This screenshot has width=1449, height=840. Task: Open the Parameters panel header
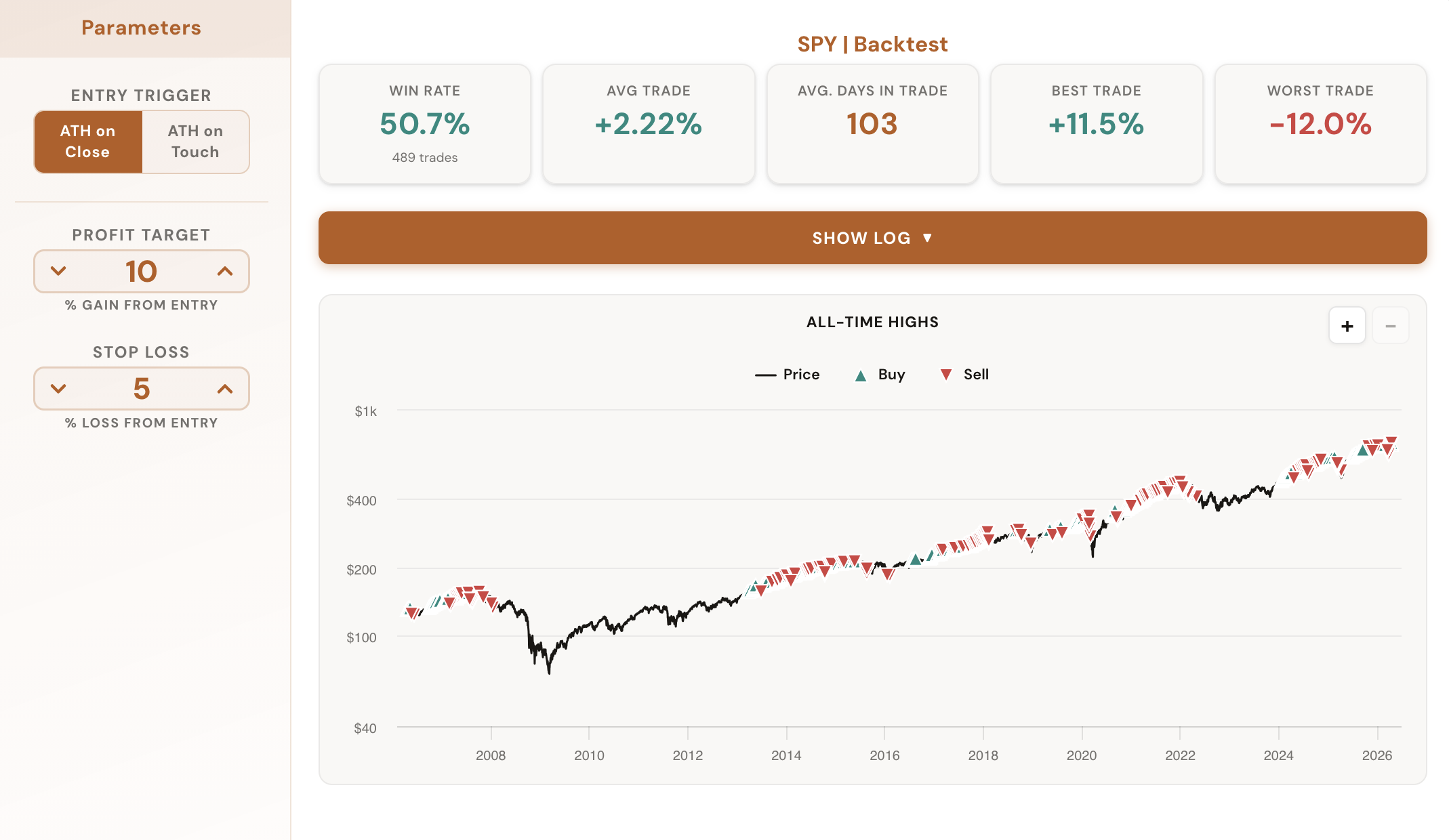pos(140,28)
